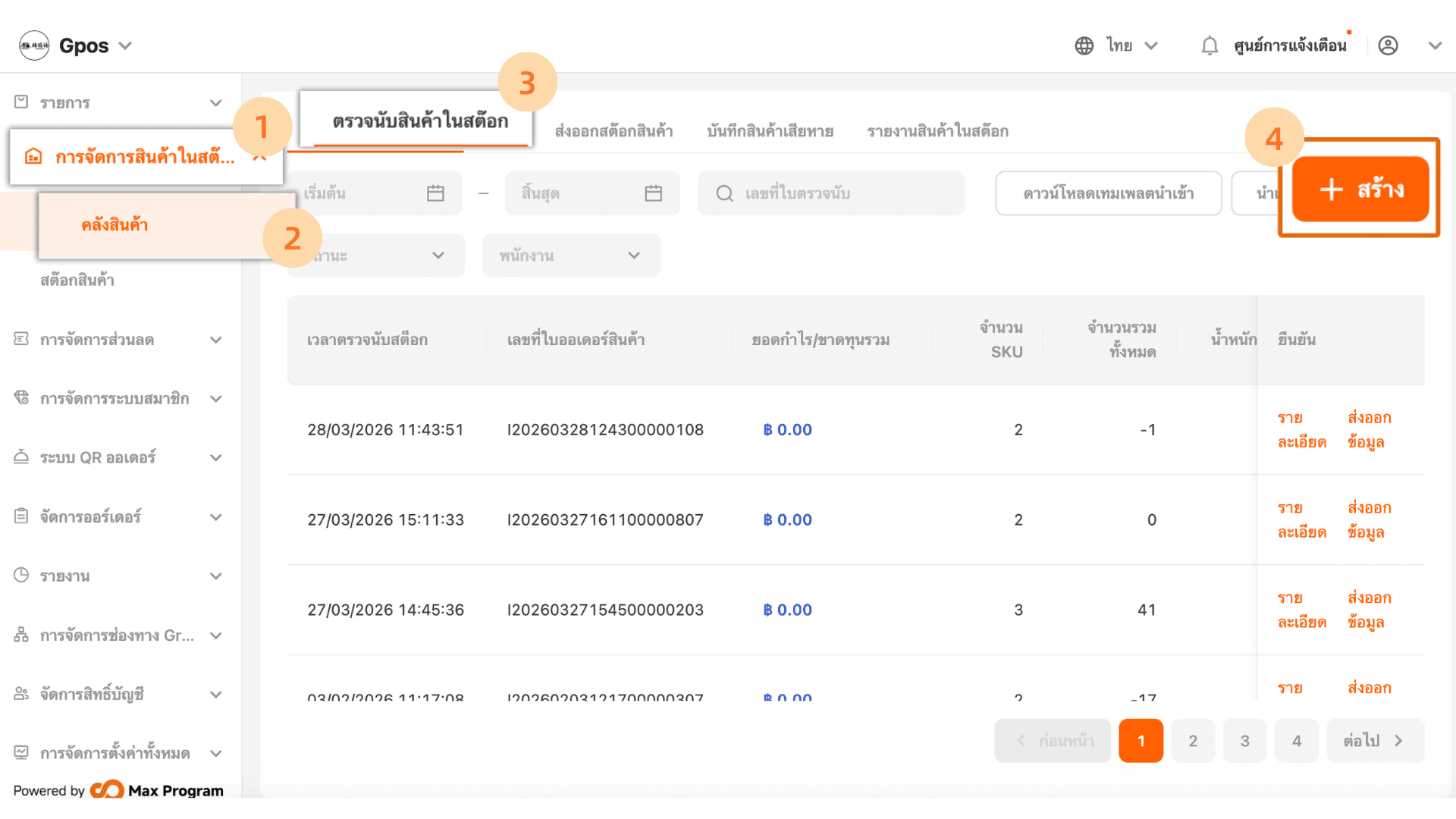Expand the พนักงาน dropdown filter
Image resolution: width=1456 pixels, height=819 pixels.
pos(571,256)
